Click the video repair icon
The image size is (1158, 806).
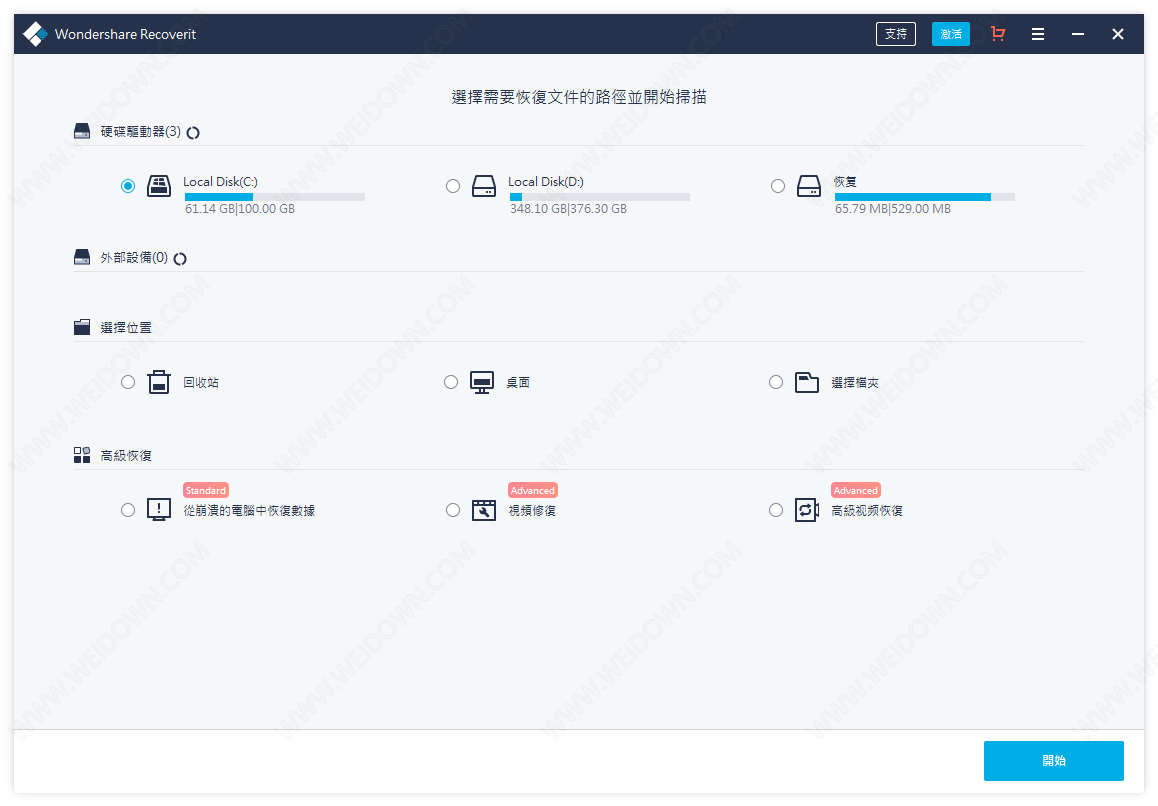click(484, 510)
